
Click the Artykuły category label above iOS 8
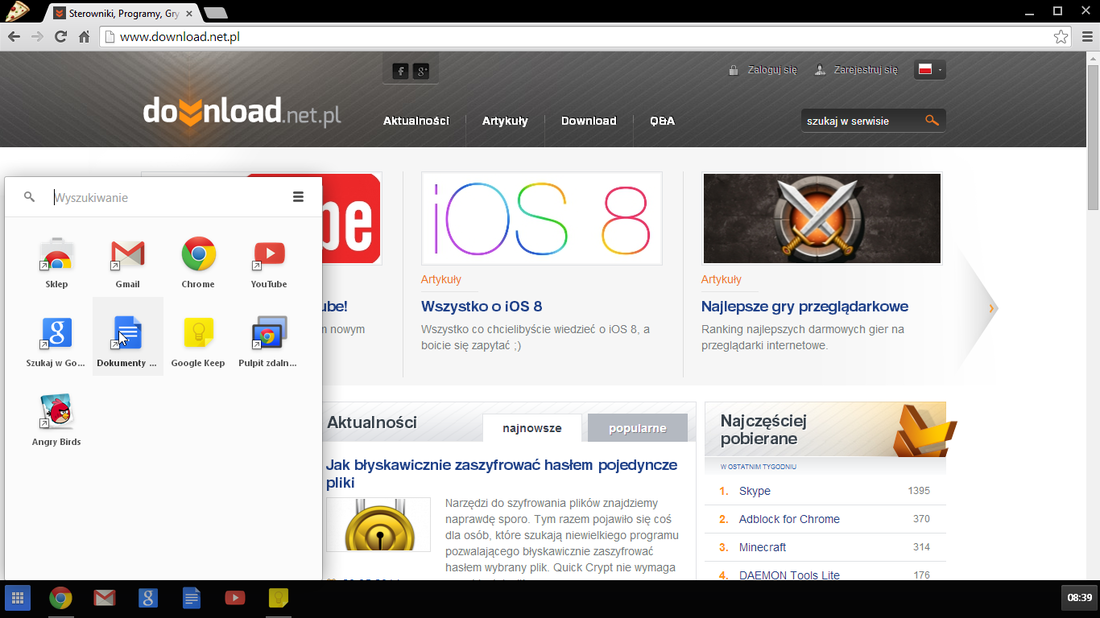coord(441,279)
